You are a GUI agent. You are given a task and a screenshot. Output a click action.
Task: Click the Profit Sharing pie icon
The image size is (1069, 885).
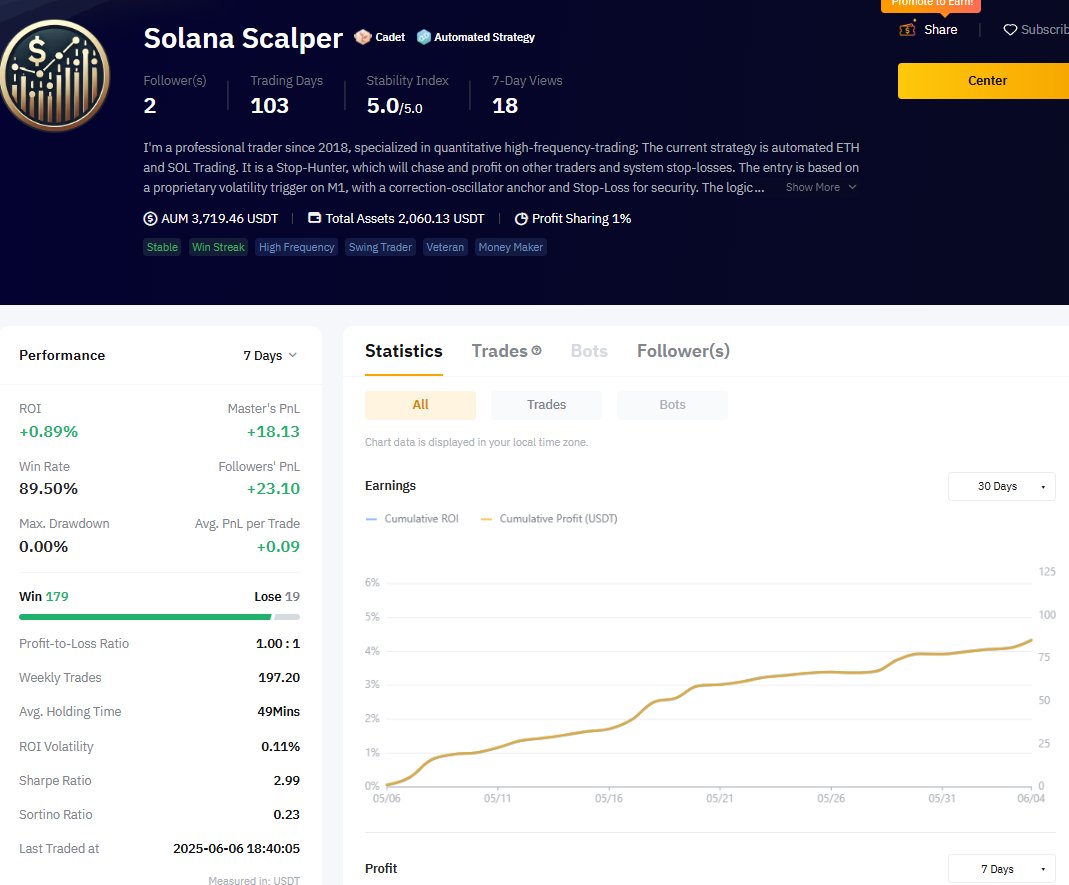[521, 219]
